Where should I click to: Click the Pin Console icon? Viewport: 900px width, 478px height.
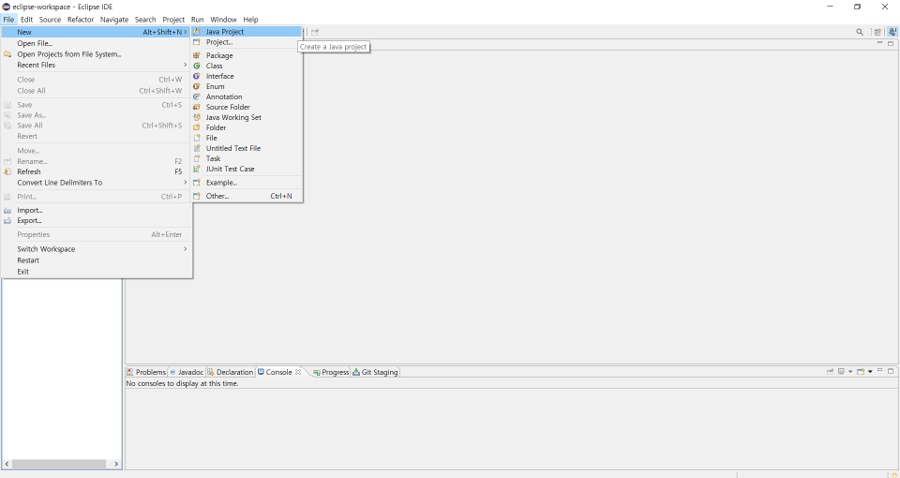click(829, 372)
